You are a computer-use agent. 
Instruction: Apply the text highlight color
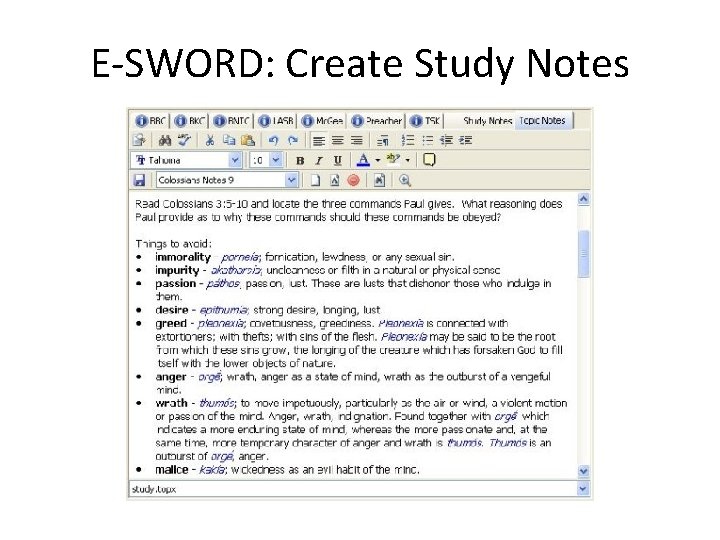pyautogui.click(x=393, y=159)
